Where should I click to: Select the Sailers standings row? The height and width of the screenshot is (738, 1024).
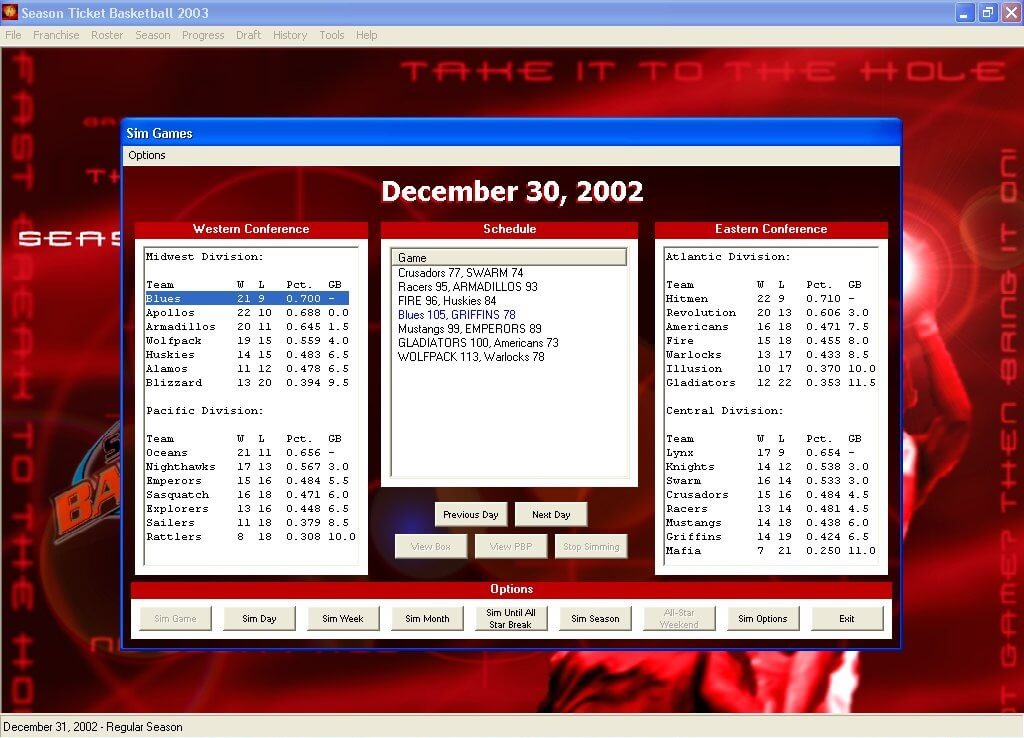247,523
